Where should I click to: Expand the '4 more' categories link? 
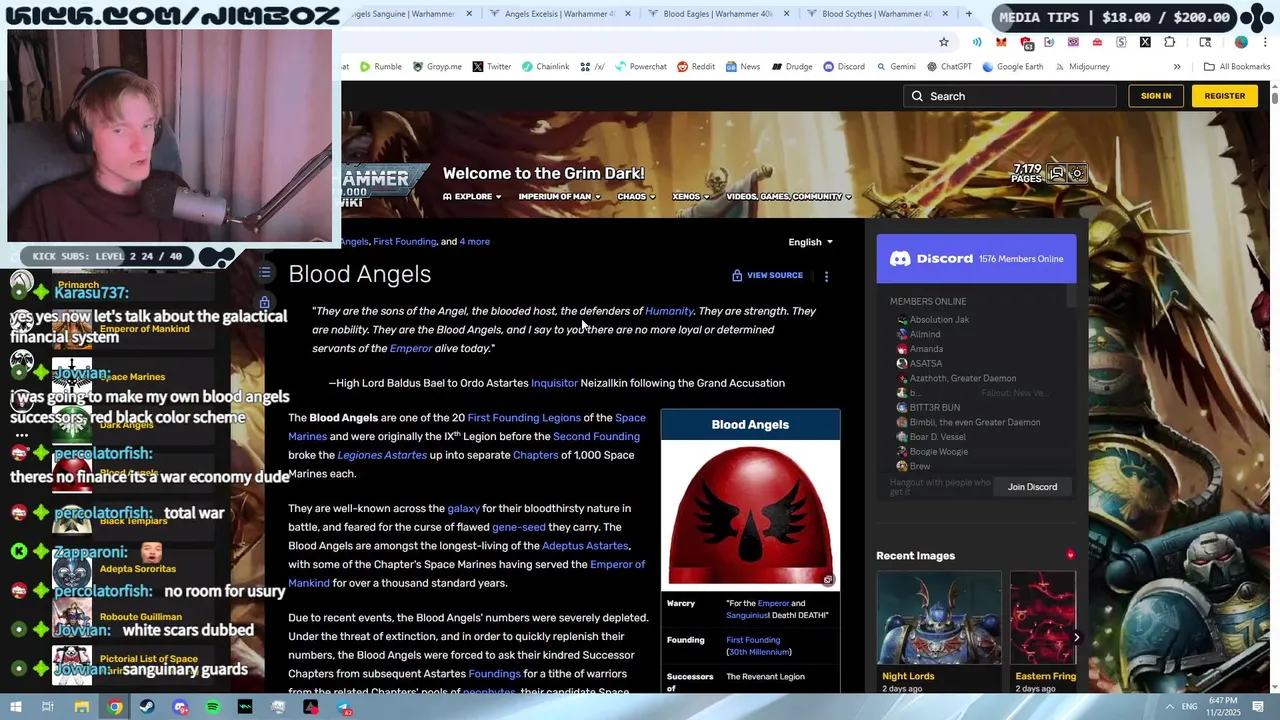pos(474,242)
